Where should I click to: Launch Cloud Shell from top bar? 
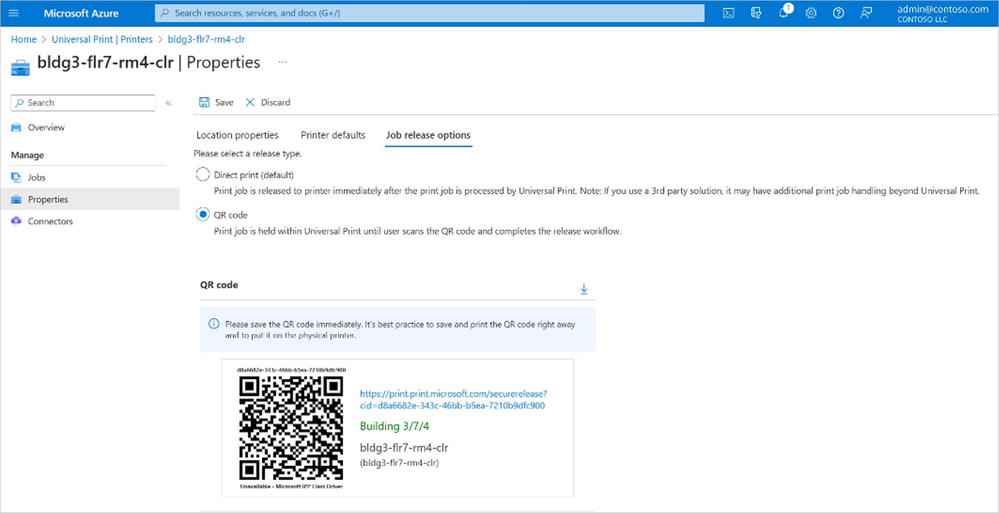(x=729, y=13)
